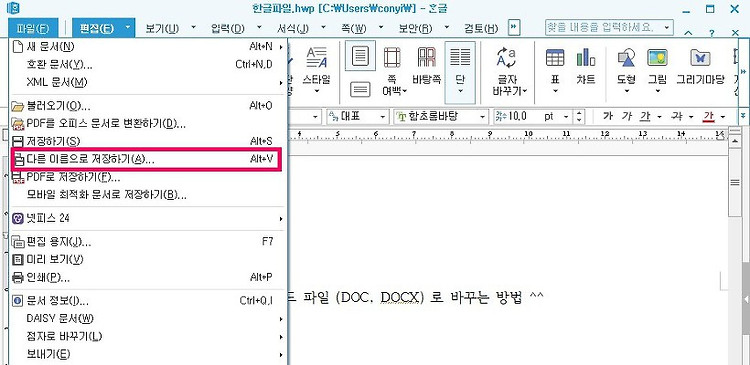
Task: Open 입력(D) menu
Action: coord(228,28)
